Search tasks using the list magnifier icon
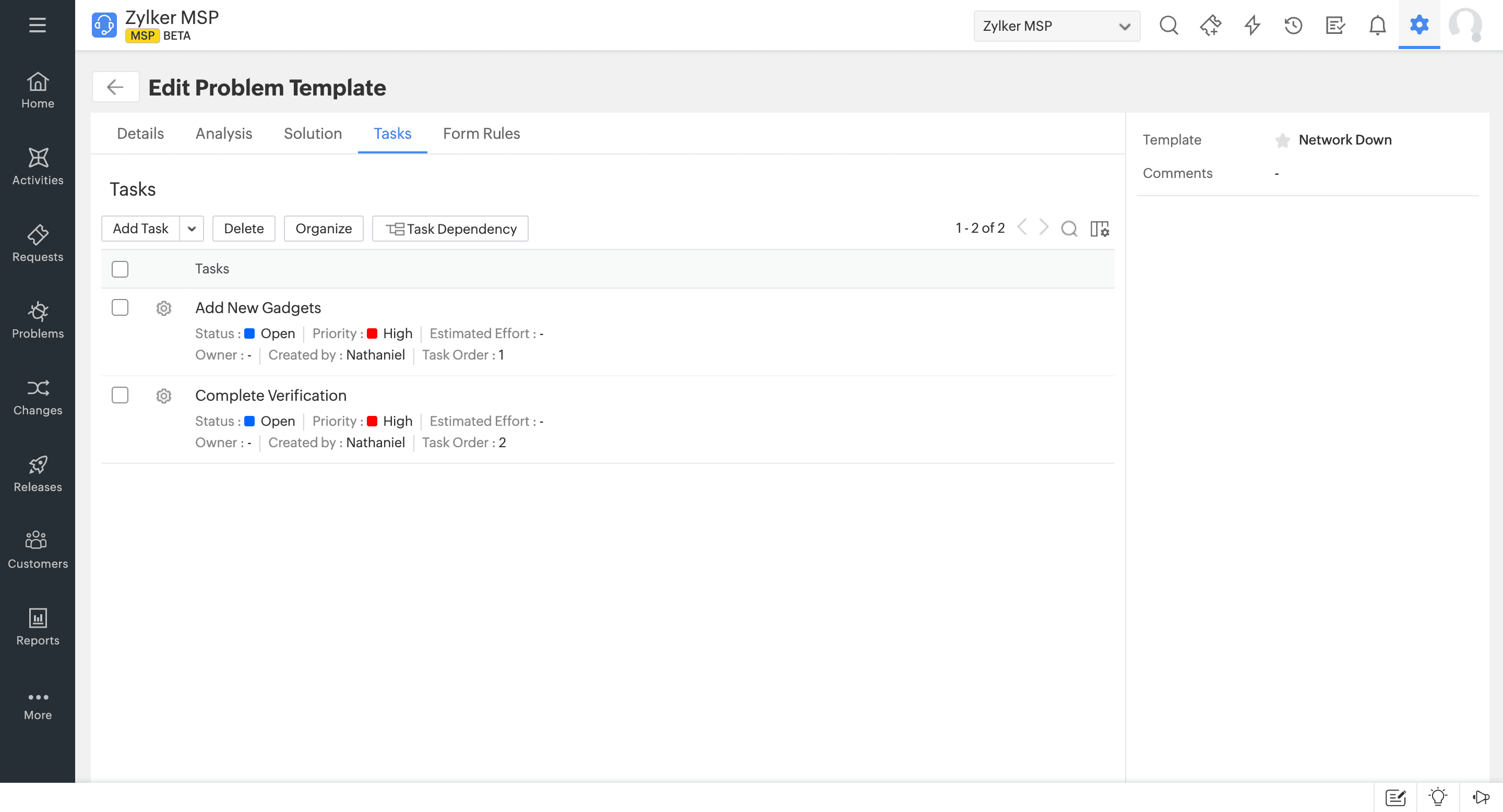 click(x=1069, y=228)
